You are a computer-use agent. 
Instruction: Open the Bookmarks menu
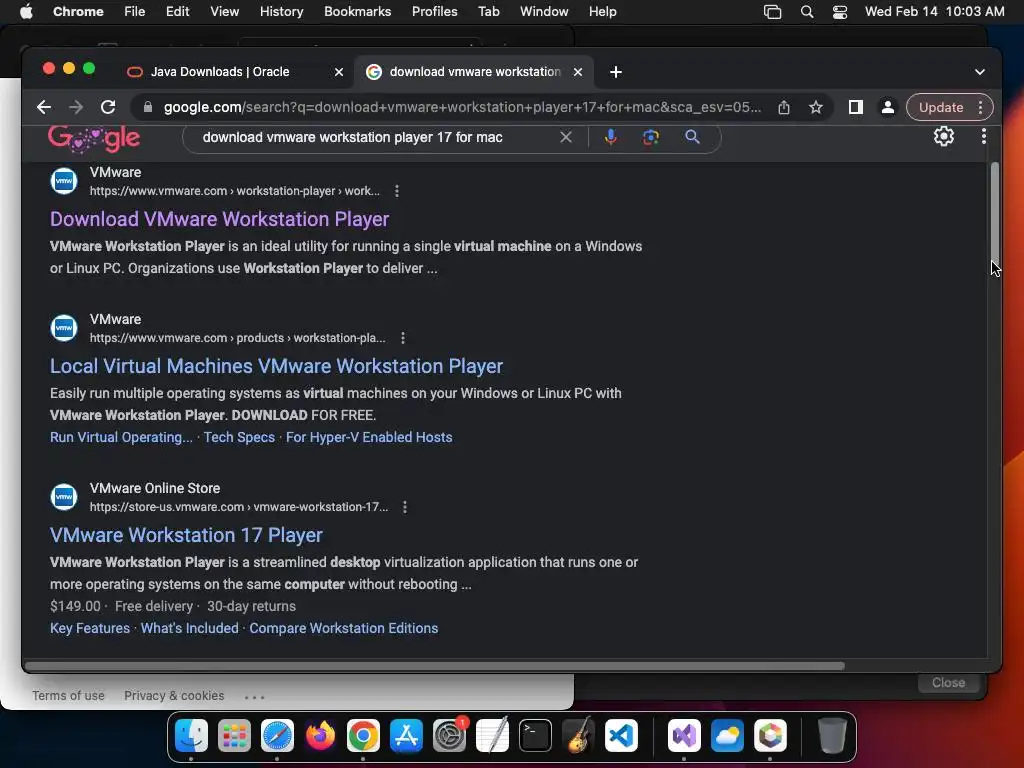357,11
